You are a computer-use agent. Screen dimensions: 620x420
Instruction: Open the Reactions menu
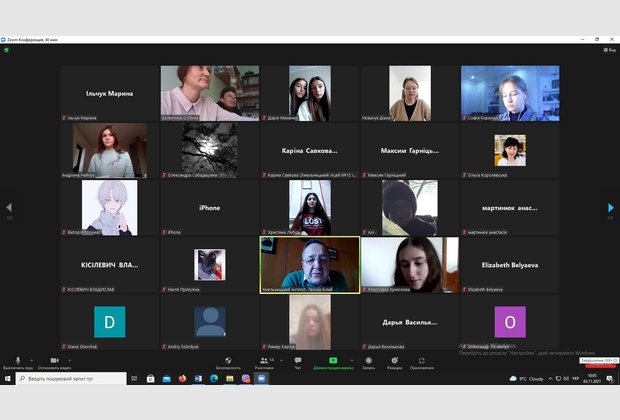click(x=394, y=363)
